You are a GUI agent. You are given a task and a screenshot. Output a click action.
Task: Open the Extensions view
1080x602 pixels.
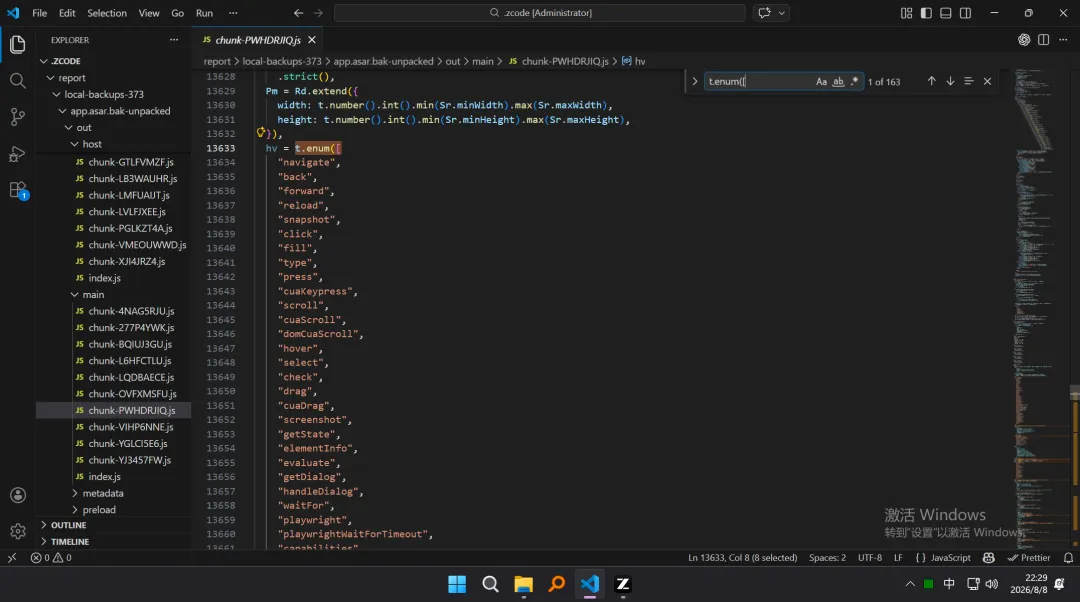click(x=18, y=190)
